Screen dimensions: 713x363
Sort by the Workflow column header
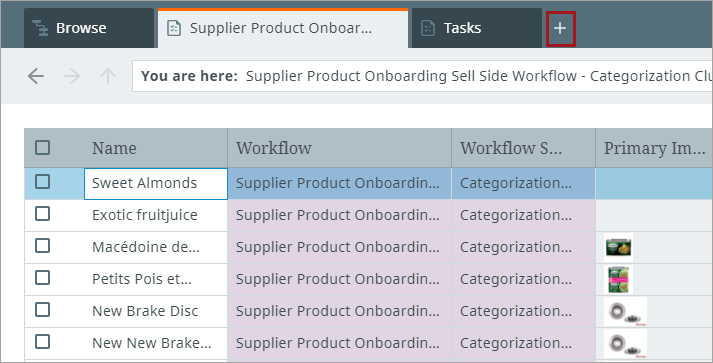pyautogui.click(x=274, y=148)
